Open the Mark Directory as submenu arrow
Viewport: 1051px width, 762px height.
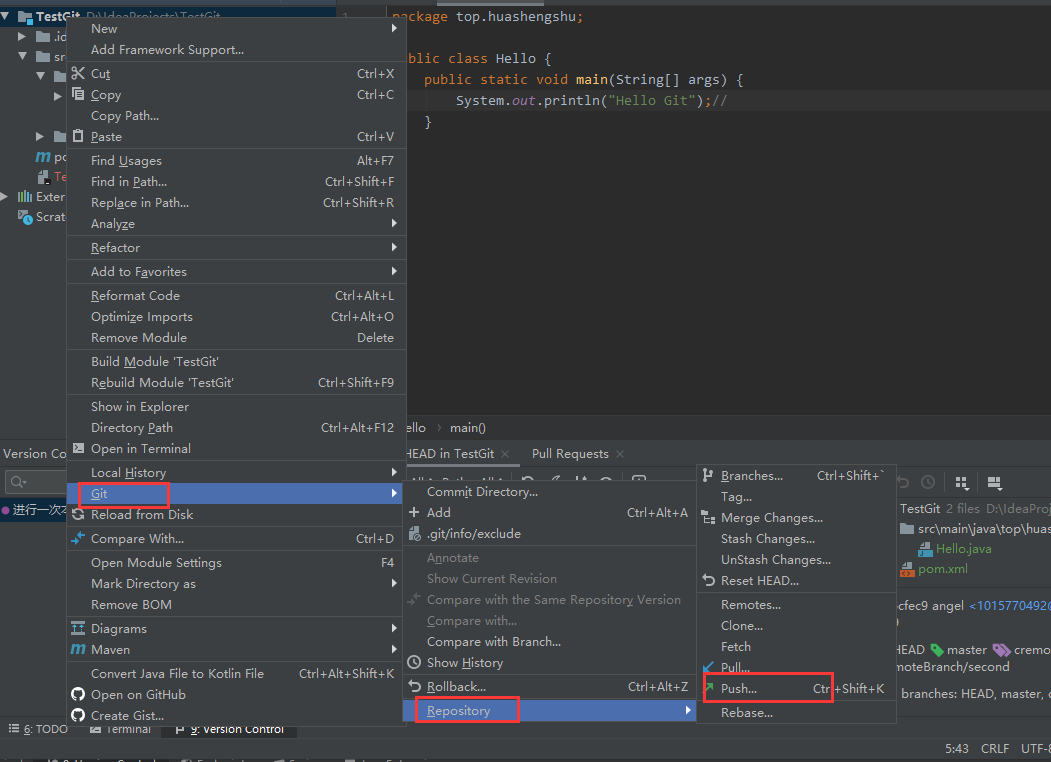394,583
